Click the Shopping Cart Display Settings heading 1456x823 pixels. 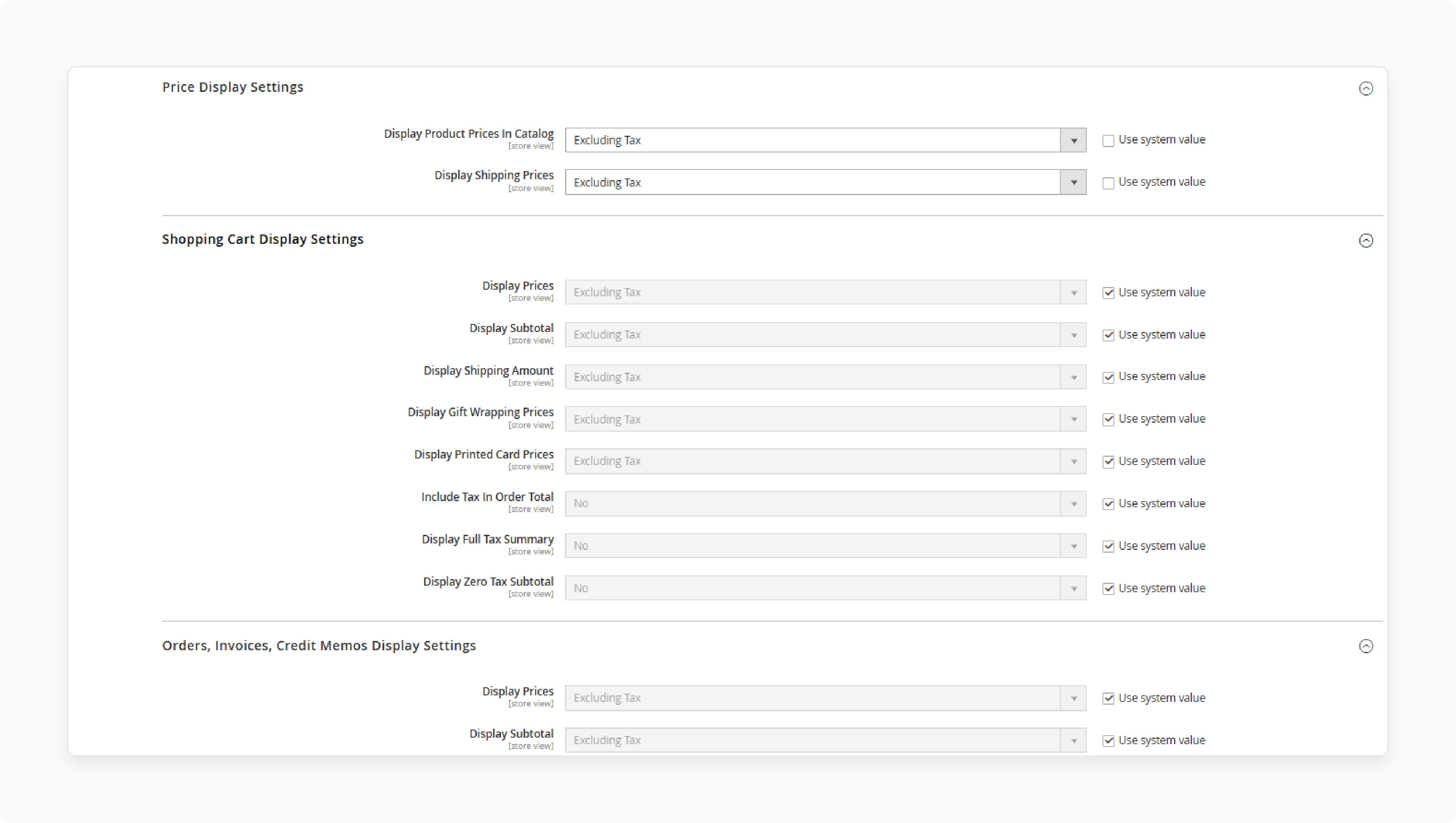tap(263, 239)
